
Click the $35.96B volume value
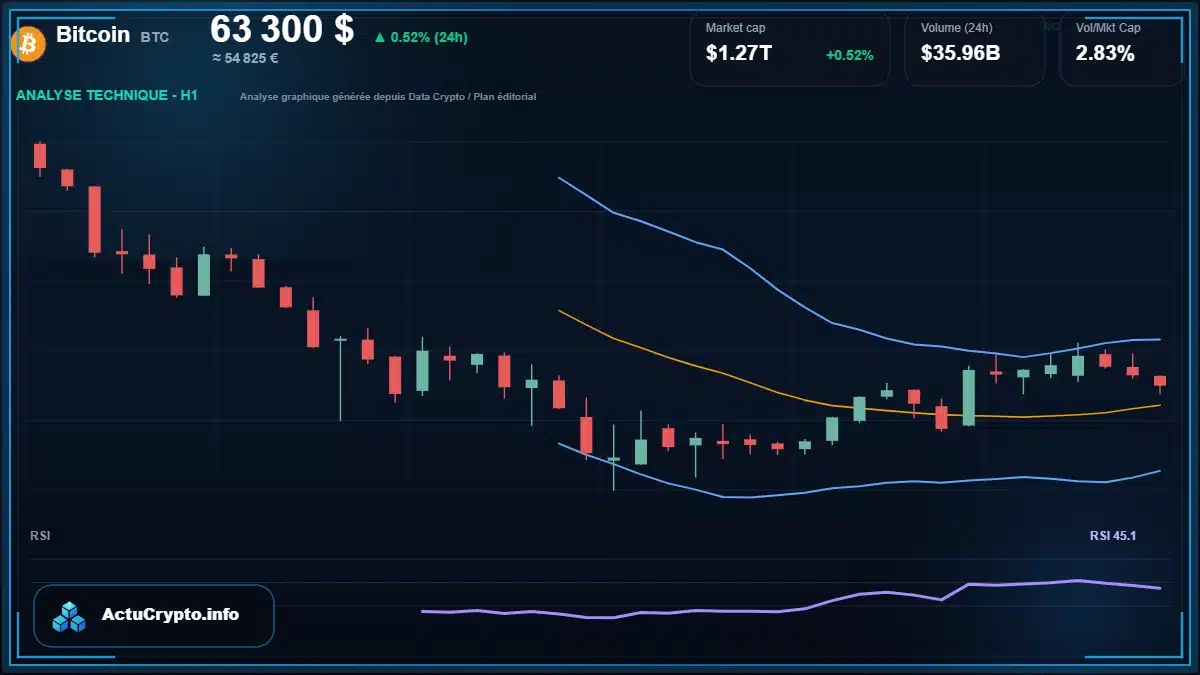(x=961, y=54)
